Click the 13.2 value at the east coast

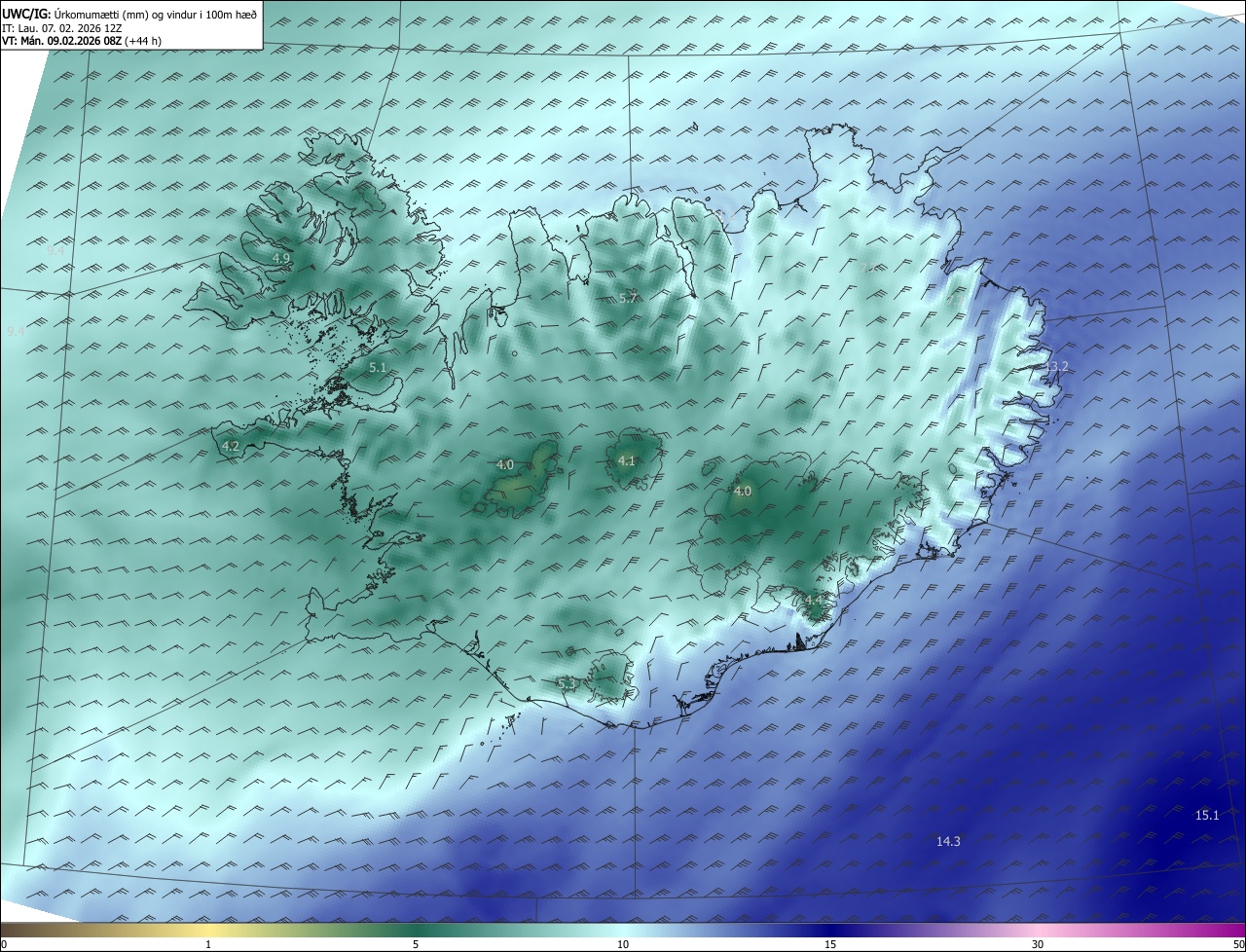1056,367
